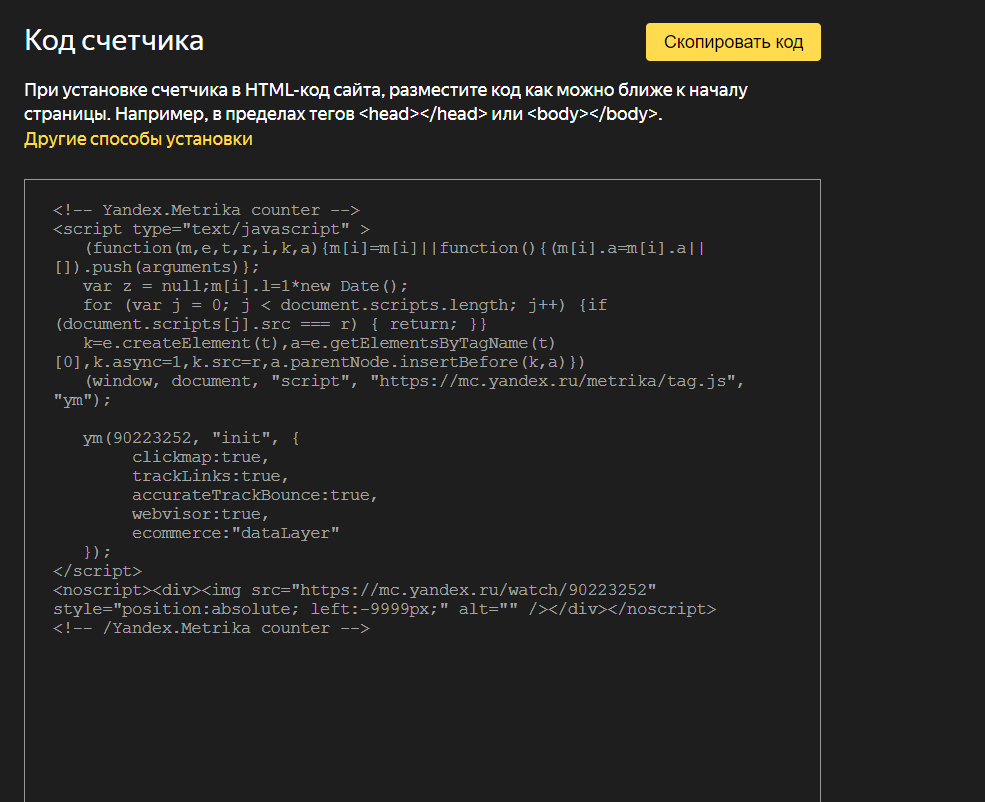The height and width of the screenshot is (802, 985).
Task: Click the script type="text/javascript" line
Action: click(x=212, y=229)
